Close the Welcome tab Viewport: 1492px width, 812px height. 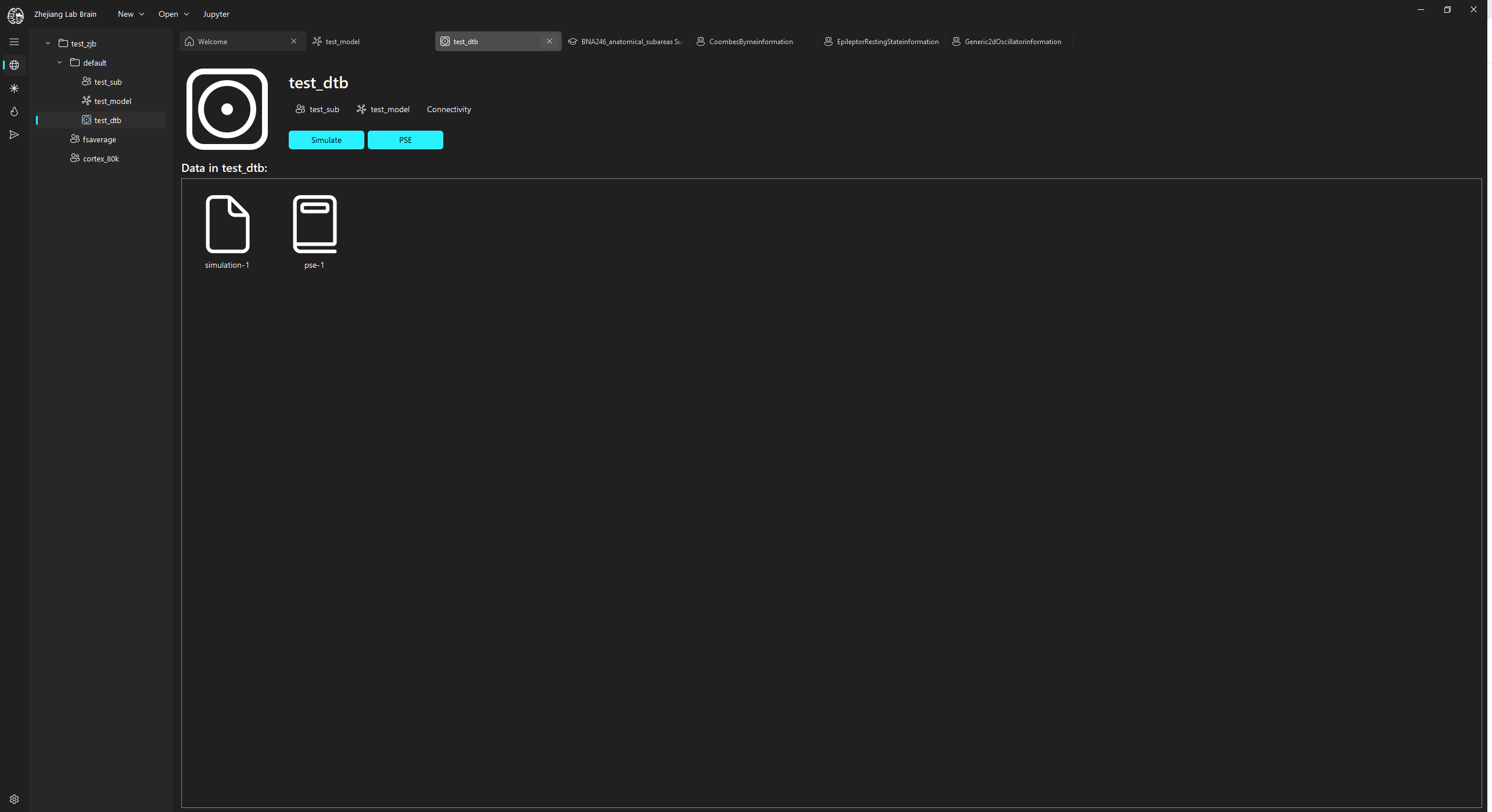tap(294, 41)
